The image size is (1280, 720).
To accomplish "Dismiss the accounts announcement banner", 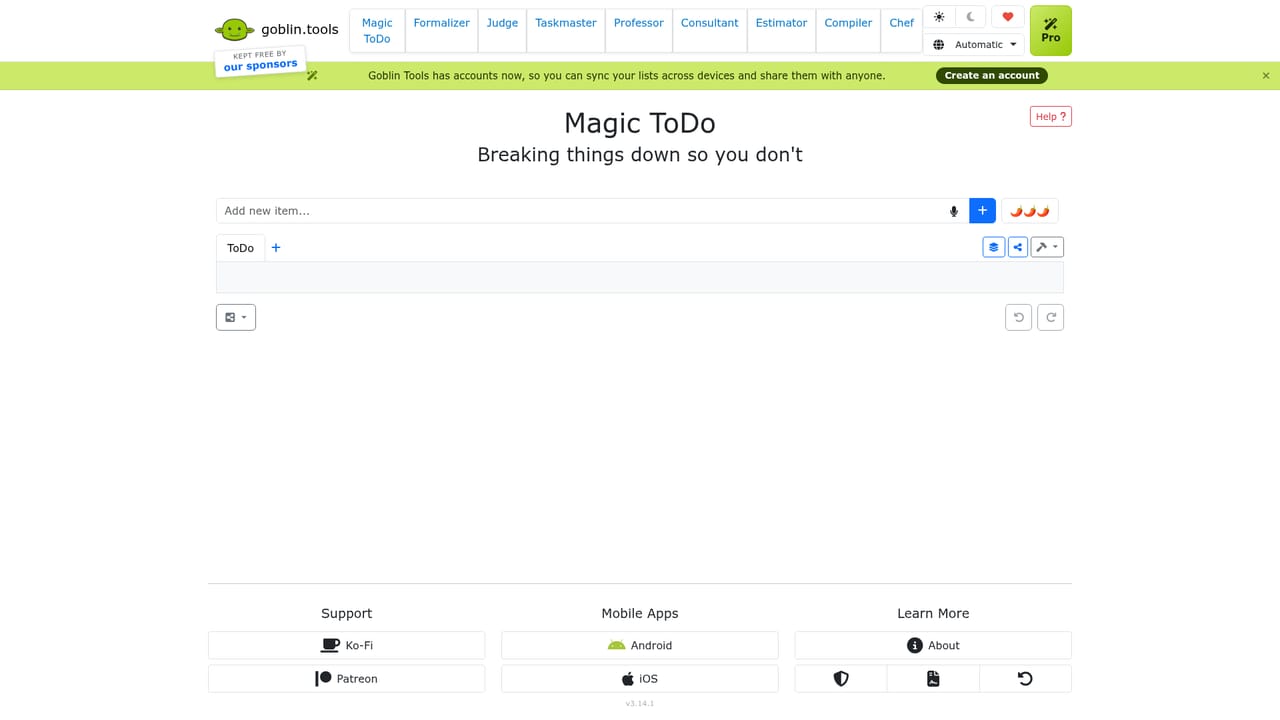I will (x=1266, y=75).
